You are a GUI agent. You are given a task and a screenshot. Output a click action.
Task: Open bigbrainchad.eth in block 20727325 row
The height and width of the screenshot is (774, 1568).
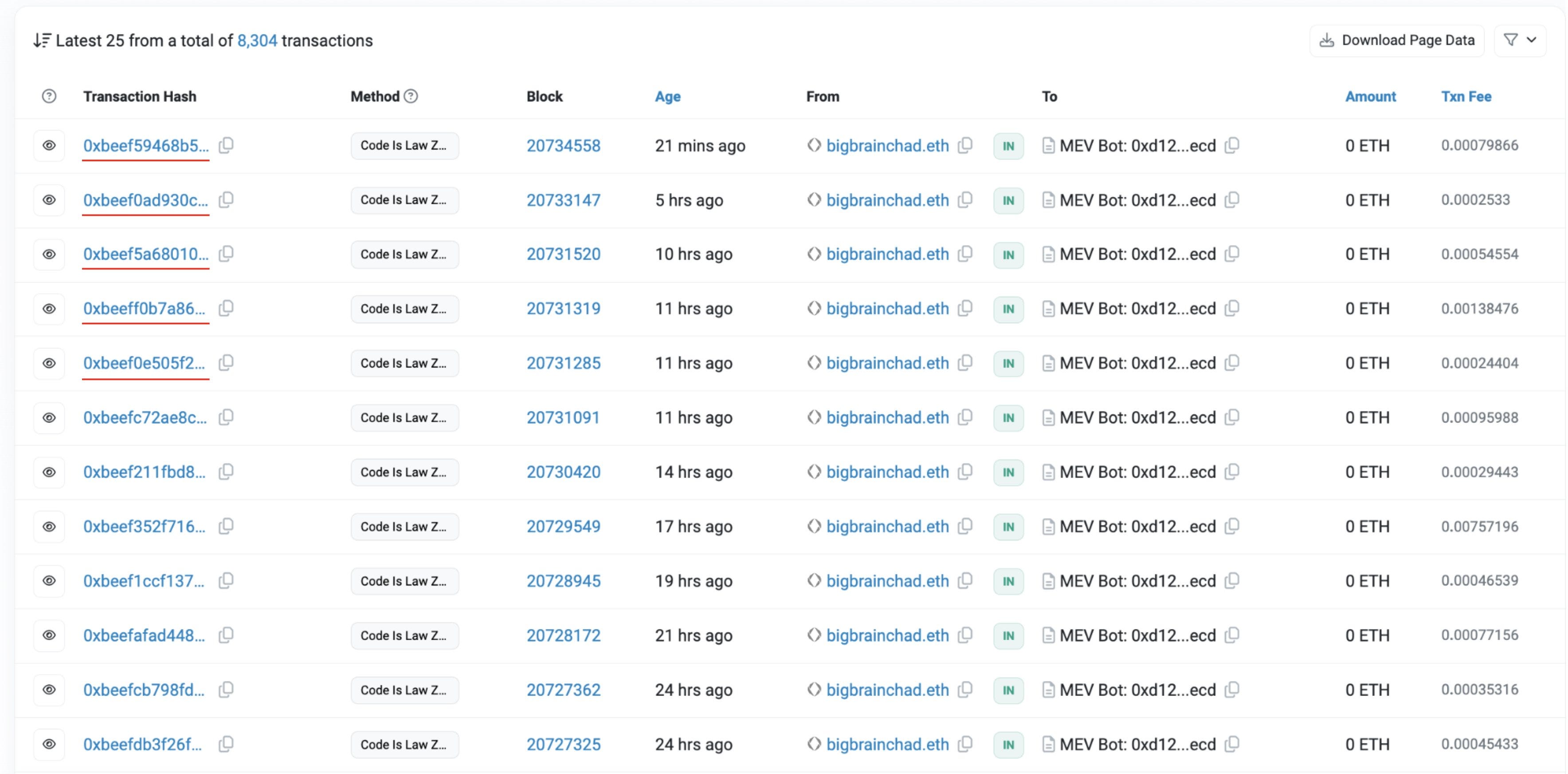pyautogui.click(x=887, y=744)
